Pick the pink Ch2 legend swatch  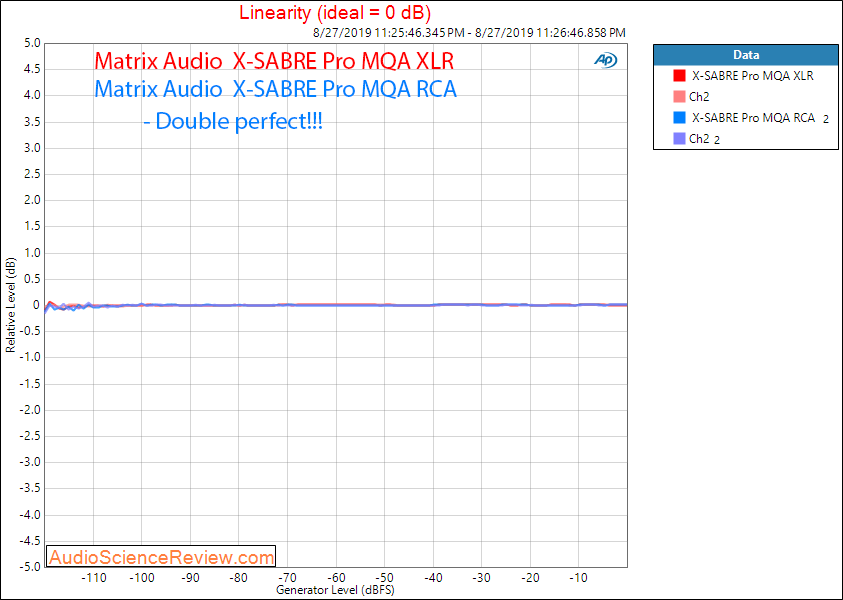(x=680, y=97)
